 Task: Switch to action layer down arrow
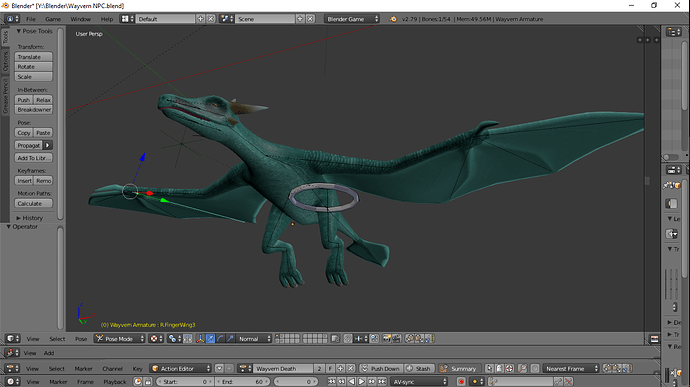(x=220, y=369)
